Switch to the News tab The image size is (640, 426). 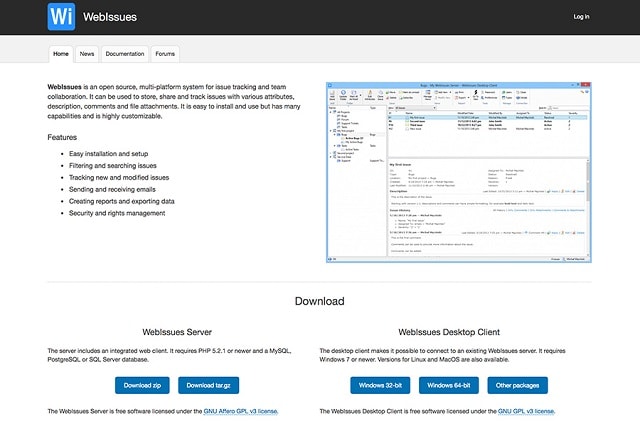[87, 54]
